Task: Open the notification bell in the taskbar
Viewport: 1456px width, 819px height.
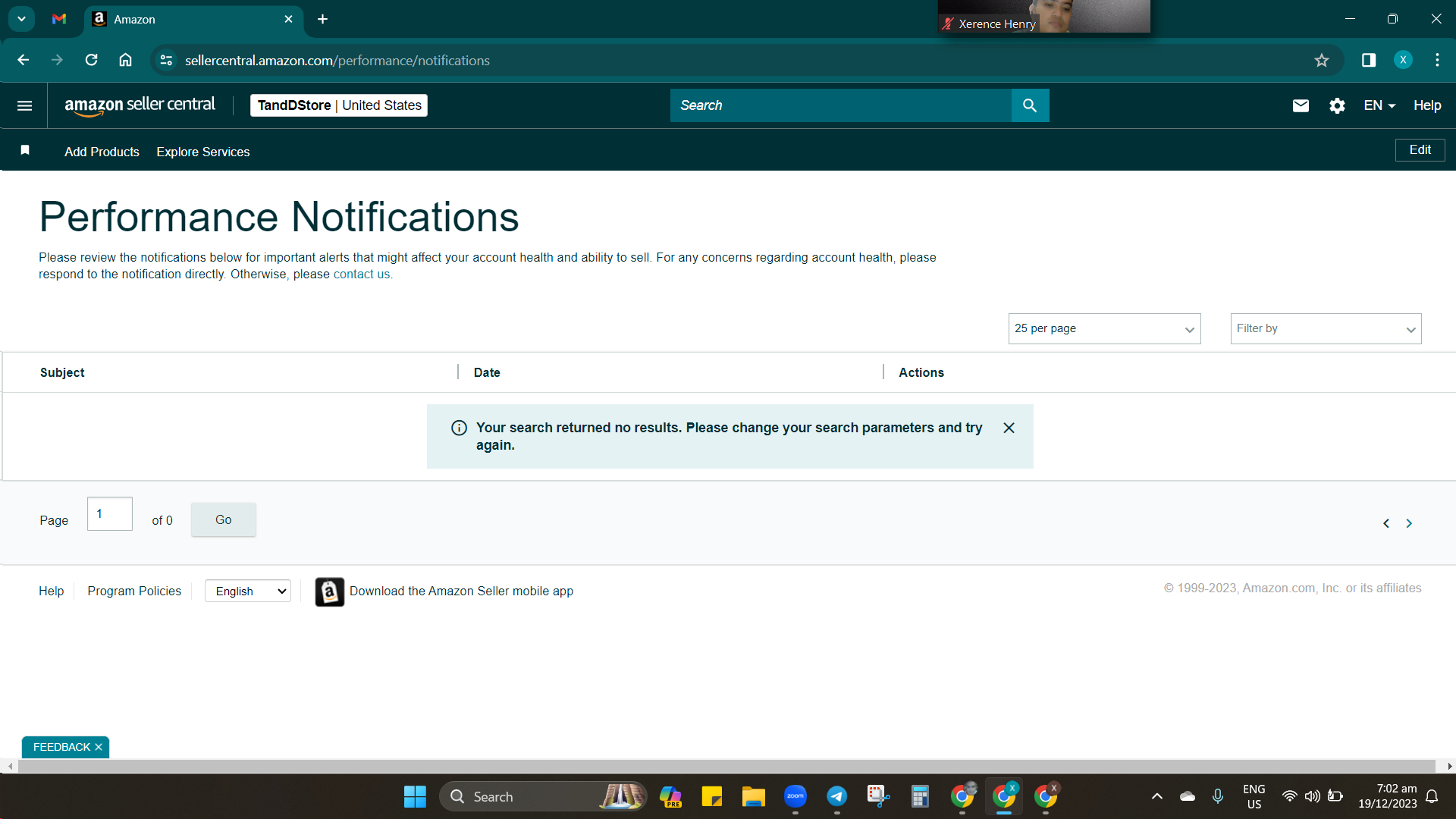Action: click(1432, 796)
